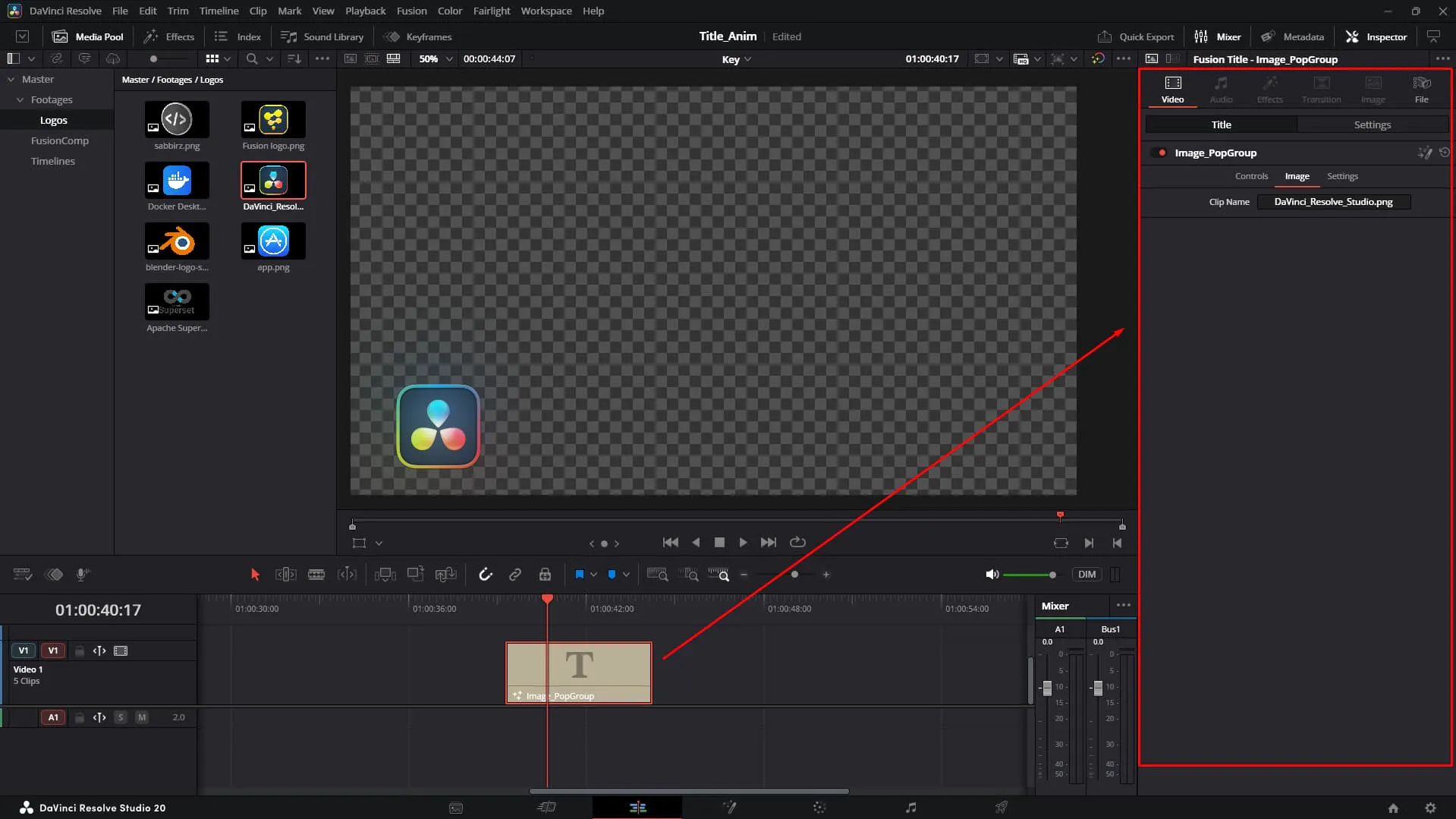
Task: Click the Detail Zoom icon
Action: tap(688, 575)
